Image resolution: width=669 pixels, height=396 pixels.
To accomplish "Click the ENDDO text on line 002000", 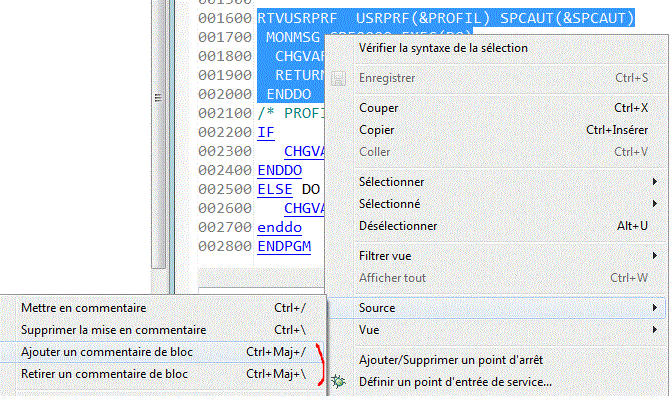I will 289,94.
